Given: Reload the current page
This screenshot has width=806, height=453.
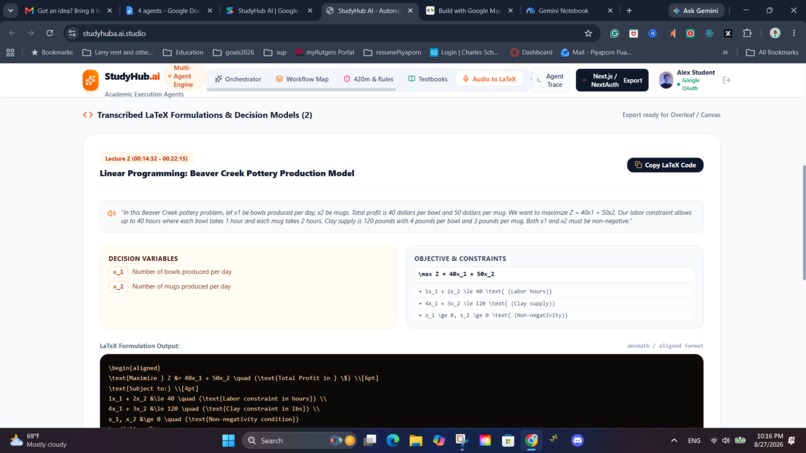Looking at the screenshot, I should 49,33.
